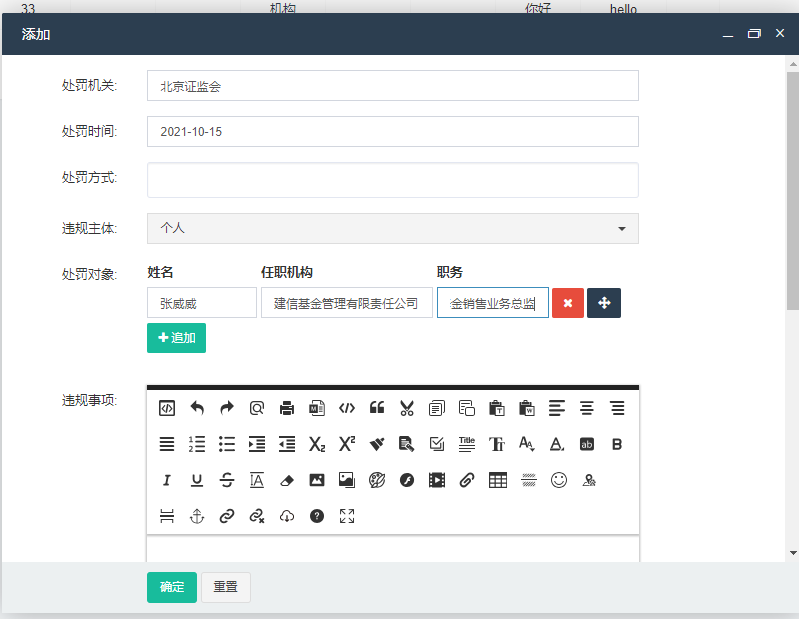Toggle underline text formatting
The height and width of the screenshot is (619, 799).
click(x=197, y=480)
